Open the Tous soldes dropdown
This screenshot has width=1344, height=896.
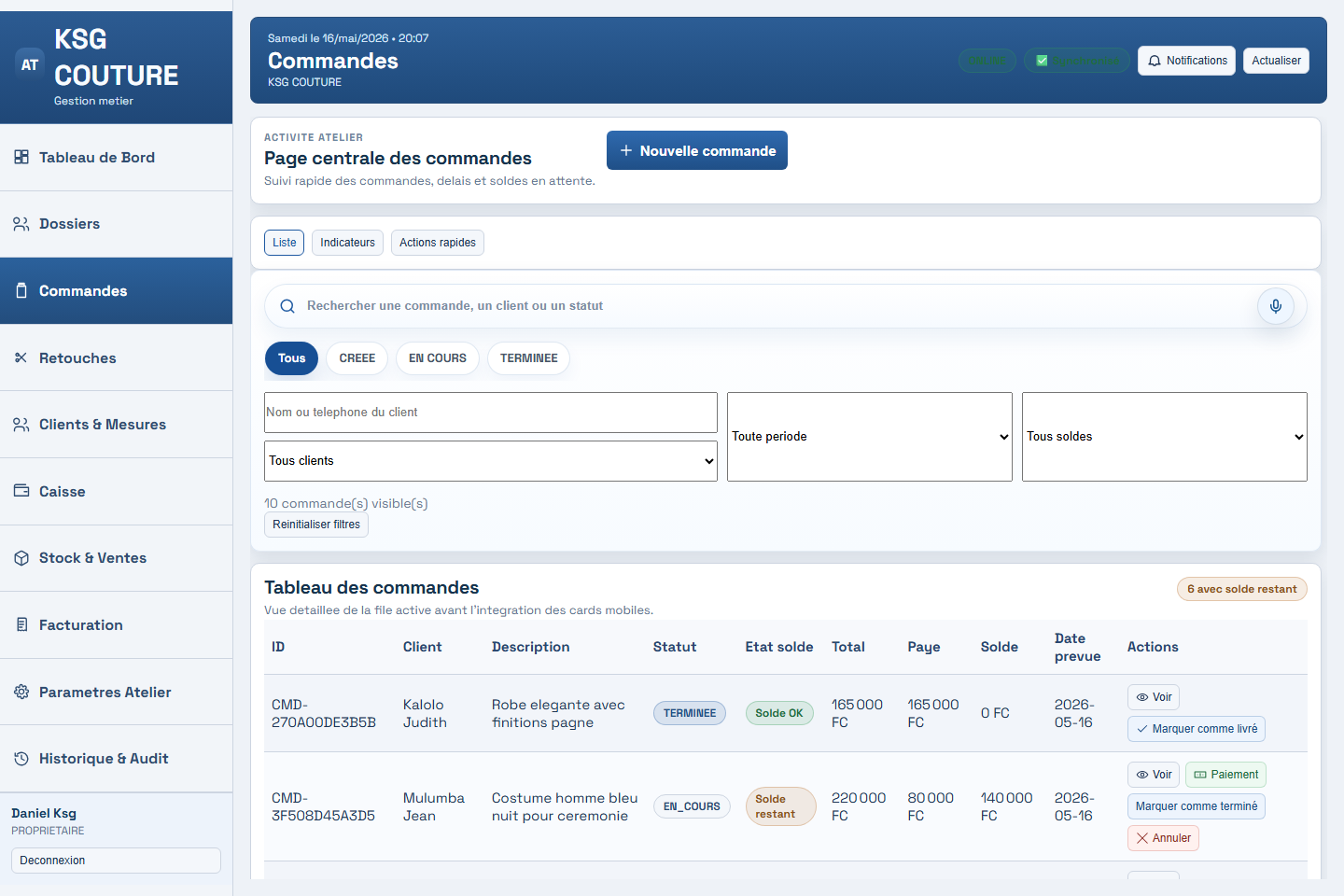[x=1165, y=437]
